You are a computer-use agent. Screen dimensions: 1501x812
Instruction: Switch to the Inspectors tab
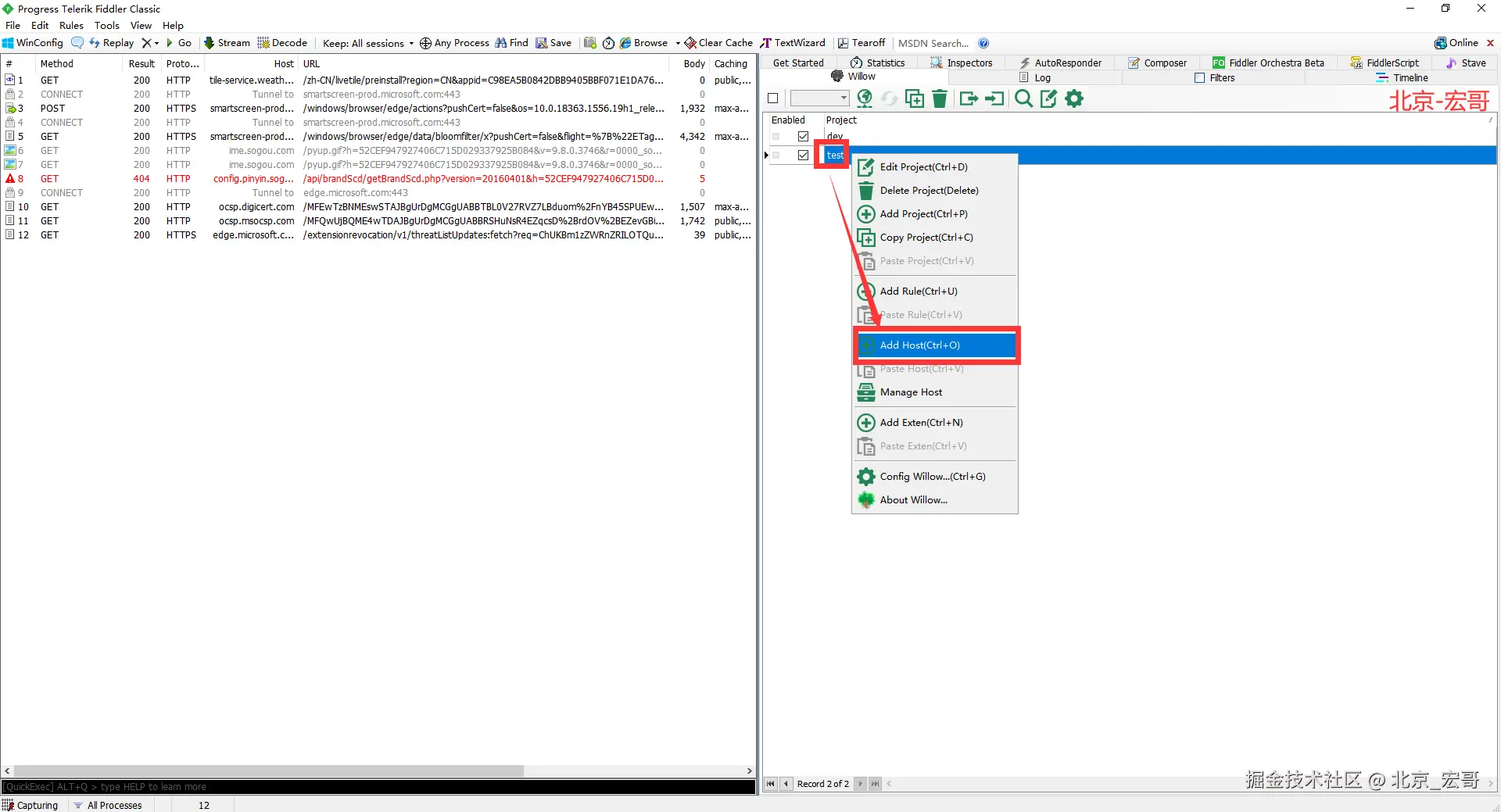click(962, 63)
